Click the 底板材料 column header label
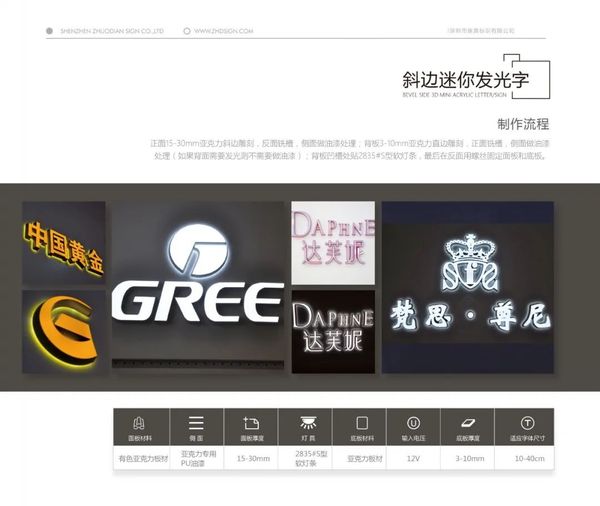This screenshot has width=600, height=506. click(x=362, y=438)
